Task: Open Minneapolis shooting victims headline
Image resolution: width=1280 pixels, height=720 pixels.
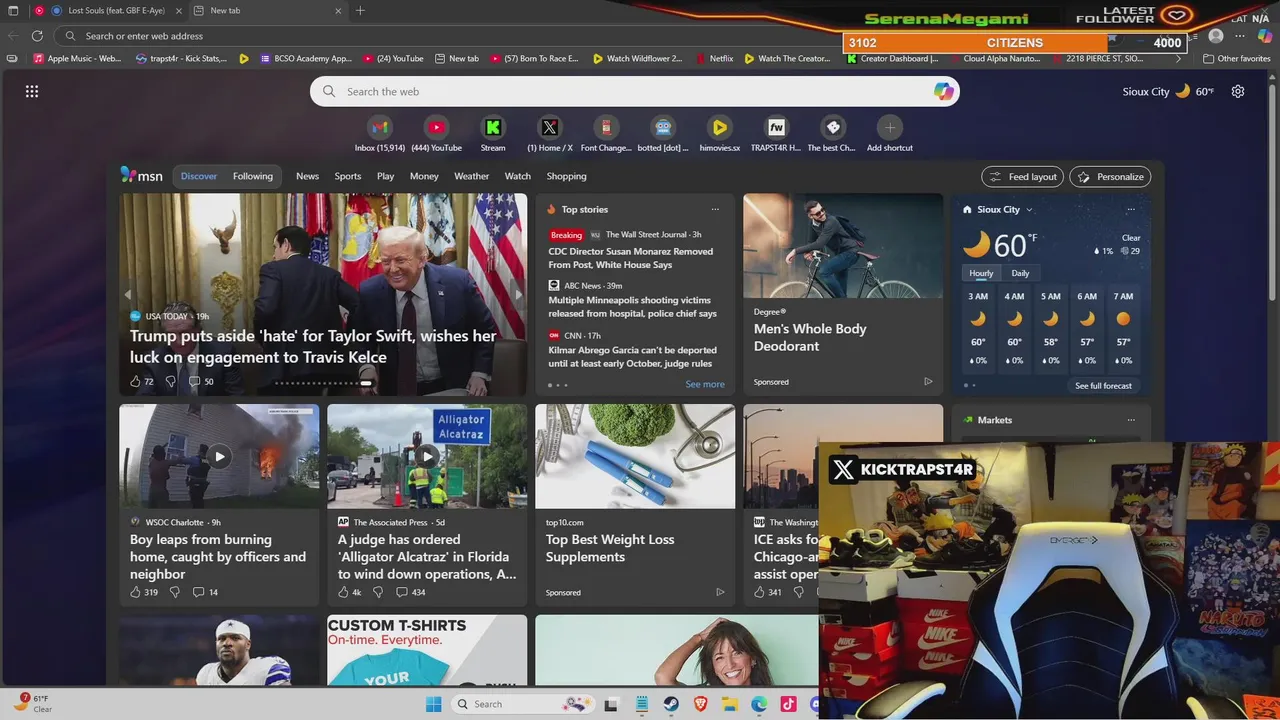Action: (632, 307)
